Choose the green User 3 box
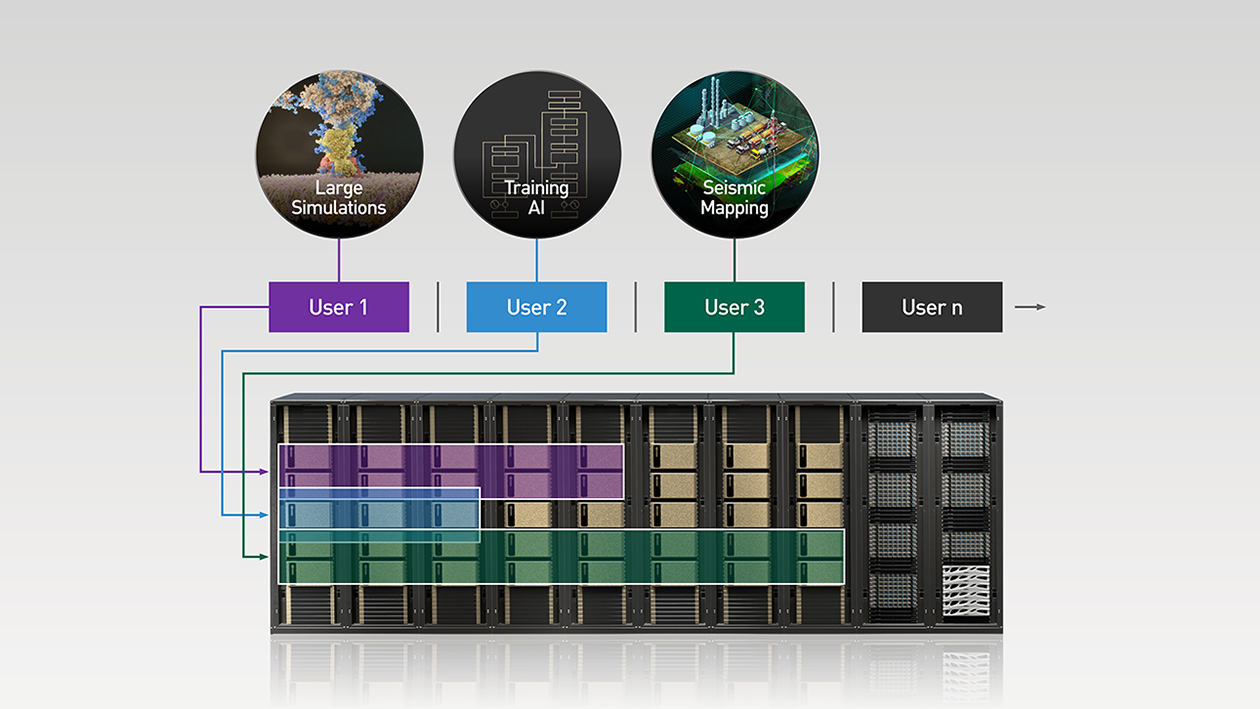 coord(735,307)
